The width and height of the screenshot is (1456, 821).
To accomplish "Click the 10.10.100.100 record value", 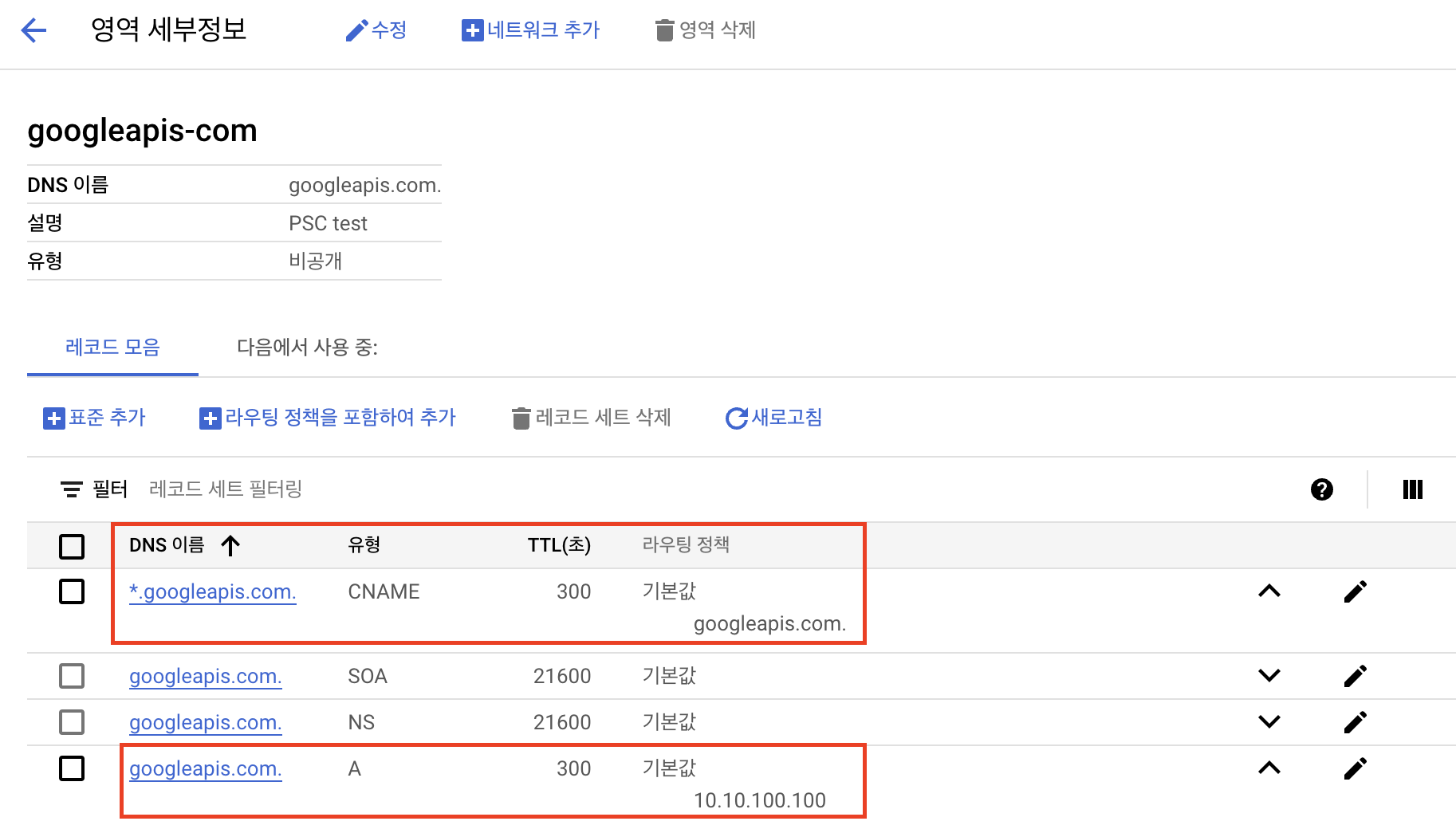I will 760,800.
